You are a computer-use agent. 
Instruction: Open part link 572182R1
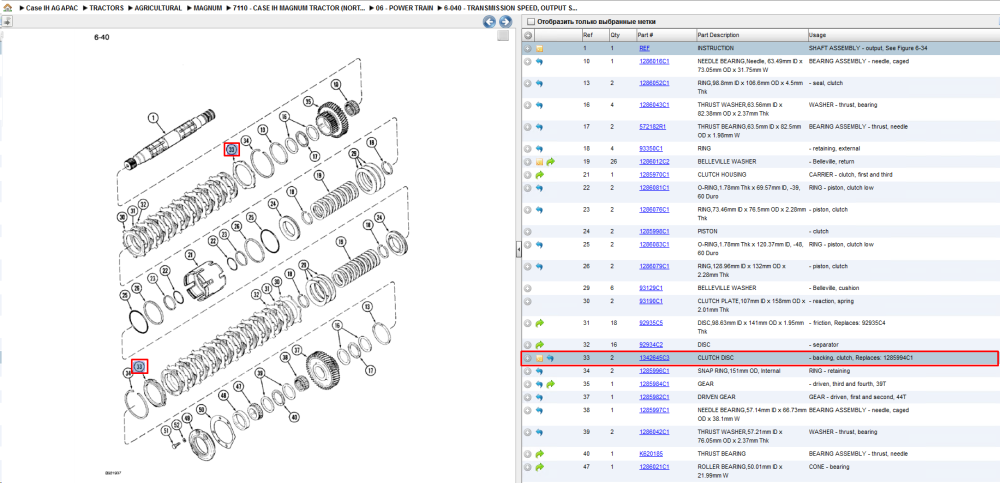coord(652,127)
